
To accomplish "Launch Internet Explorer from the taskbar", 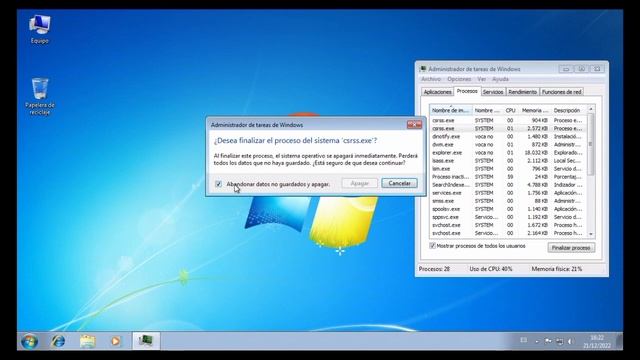I will [58, 341].
